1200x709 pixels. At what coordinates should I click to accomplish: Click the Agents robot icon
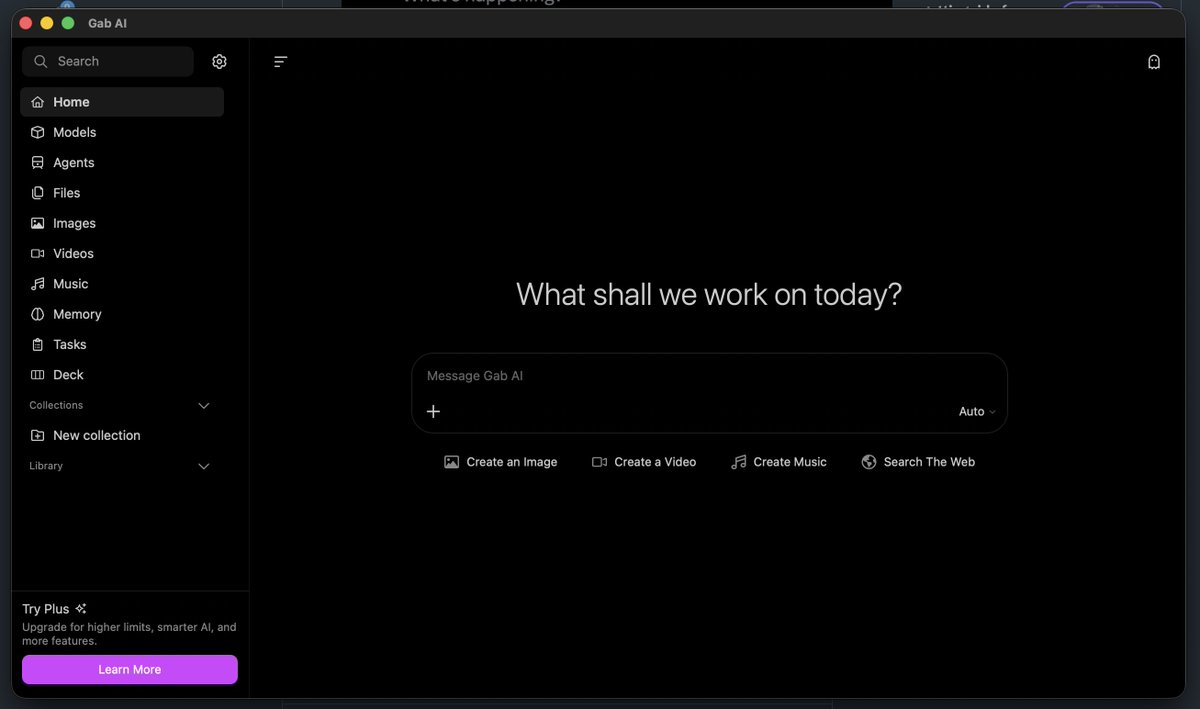pos(38,162)
